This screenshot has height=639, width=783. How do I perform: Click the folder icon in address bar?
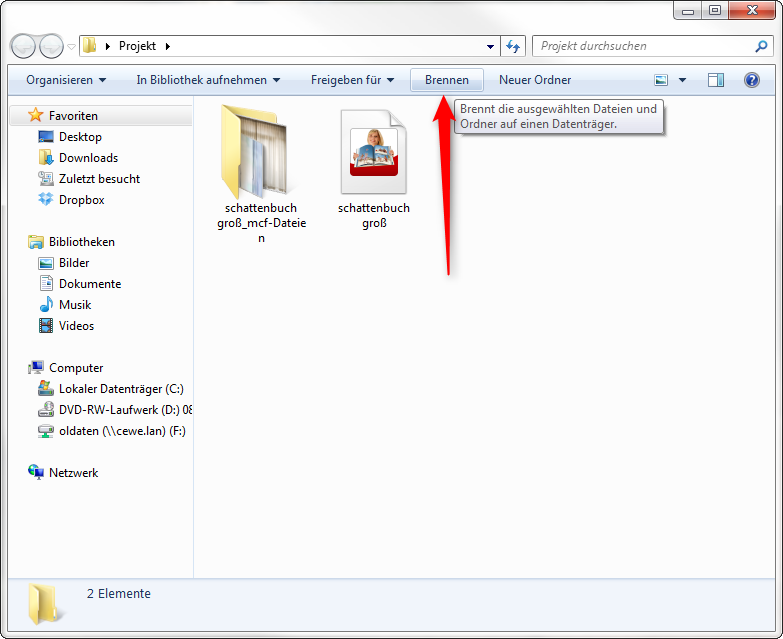coord(90,45)
